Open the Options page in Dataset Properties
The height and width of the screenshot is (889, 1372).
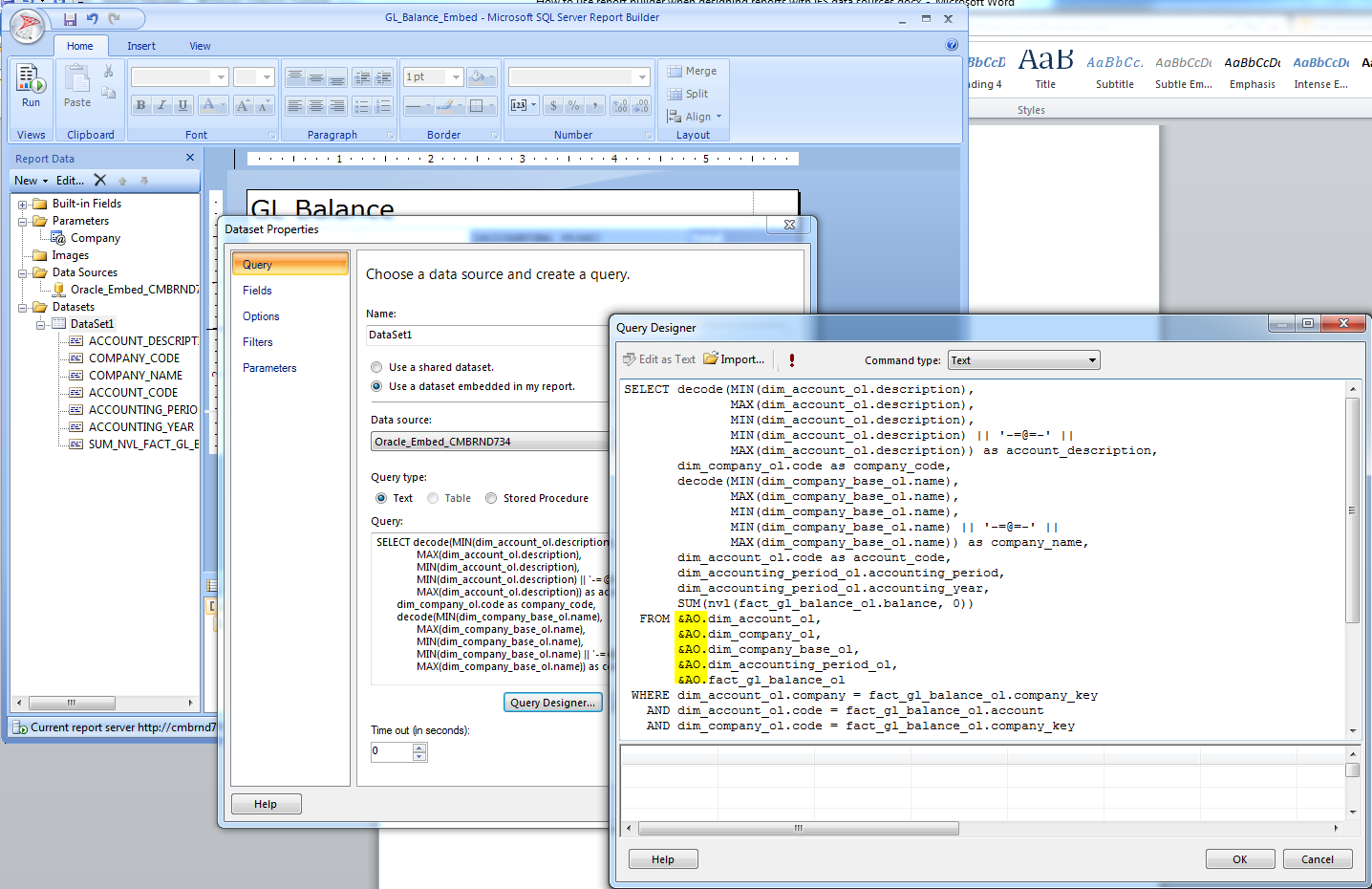[290, 316]
